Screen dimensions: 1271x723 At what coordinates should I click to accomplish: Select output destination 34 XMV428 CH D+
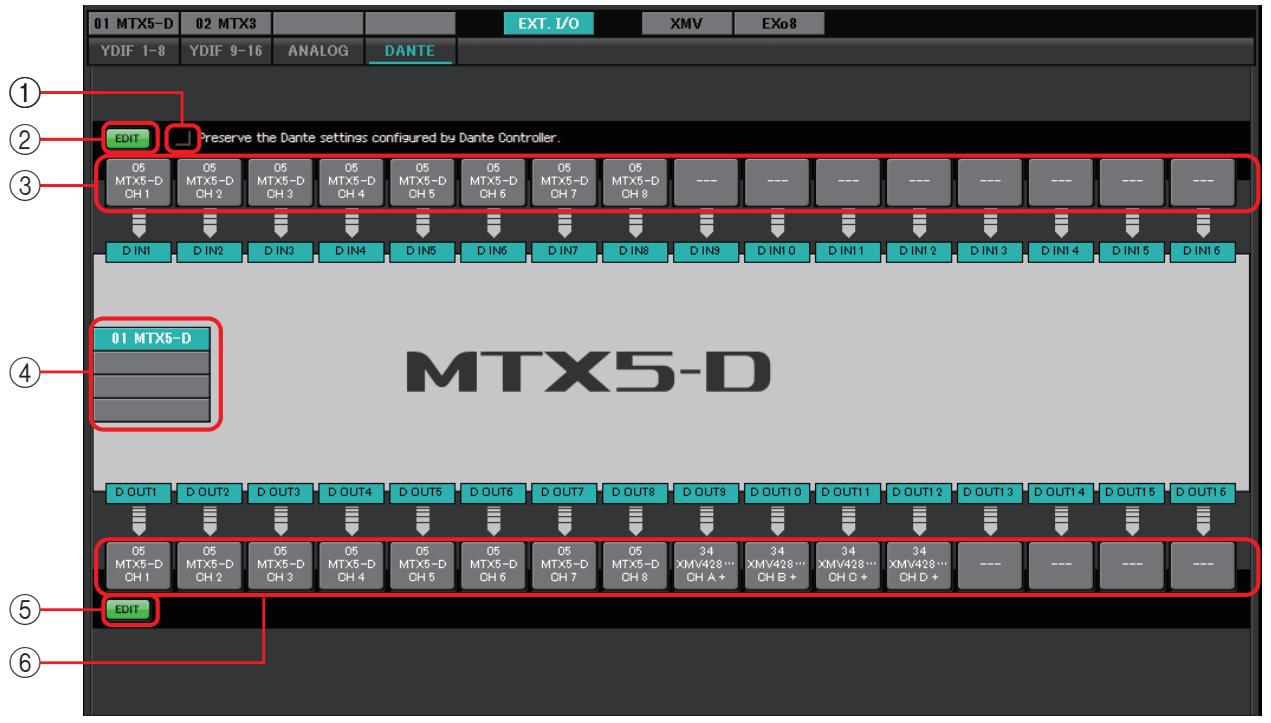tap(920, 566)
